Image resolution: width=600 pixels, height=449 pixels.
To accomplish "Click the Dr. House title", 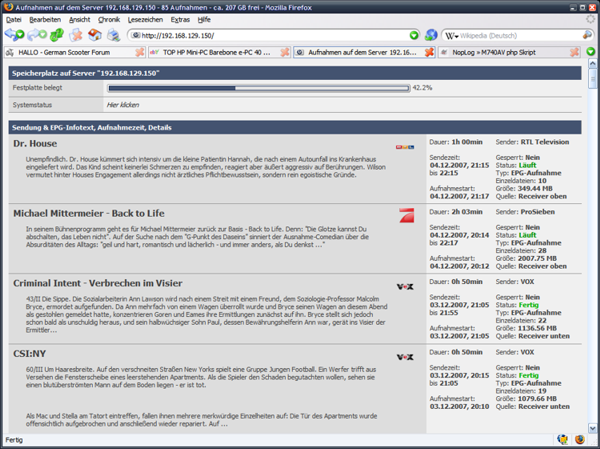I will coord(35,144).
